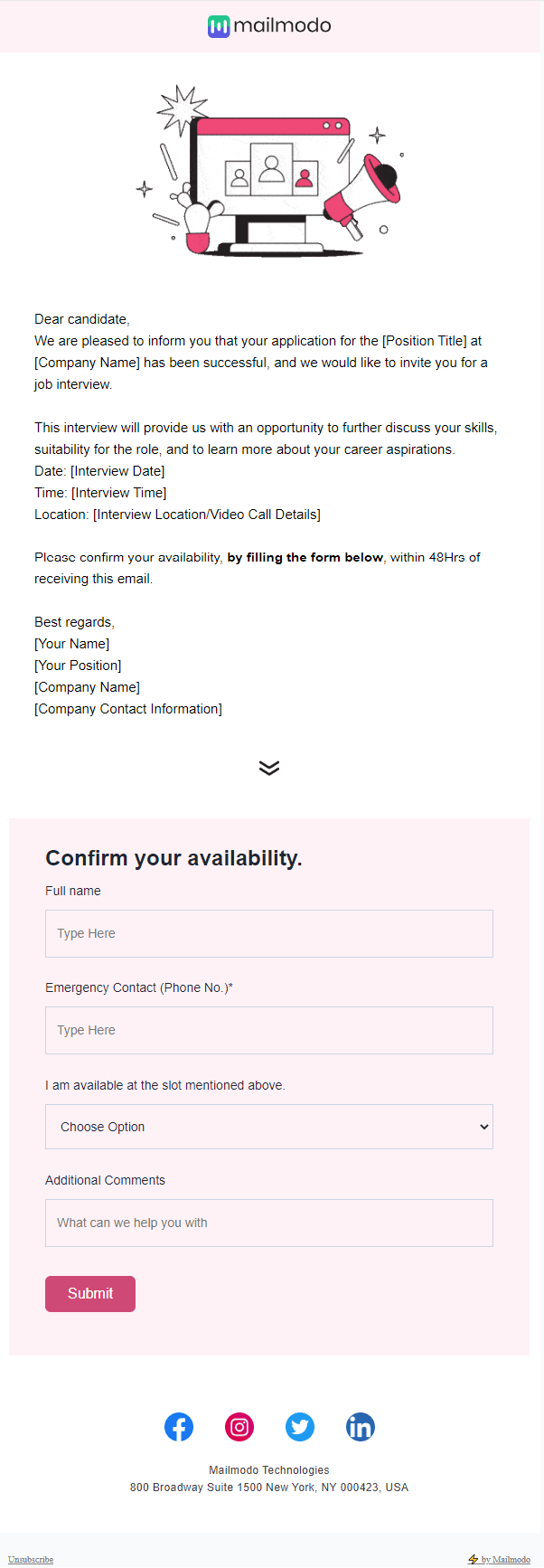Screen dimensions: 544x1568
Task: Focus the Additional Comments text field
Action: 269,1223
